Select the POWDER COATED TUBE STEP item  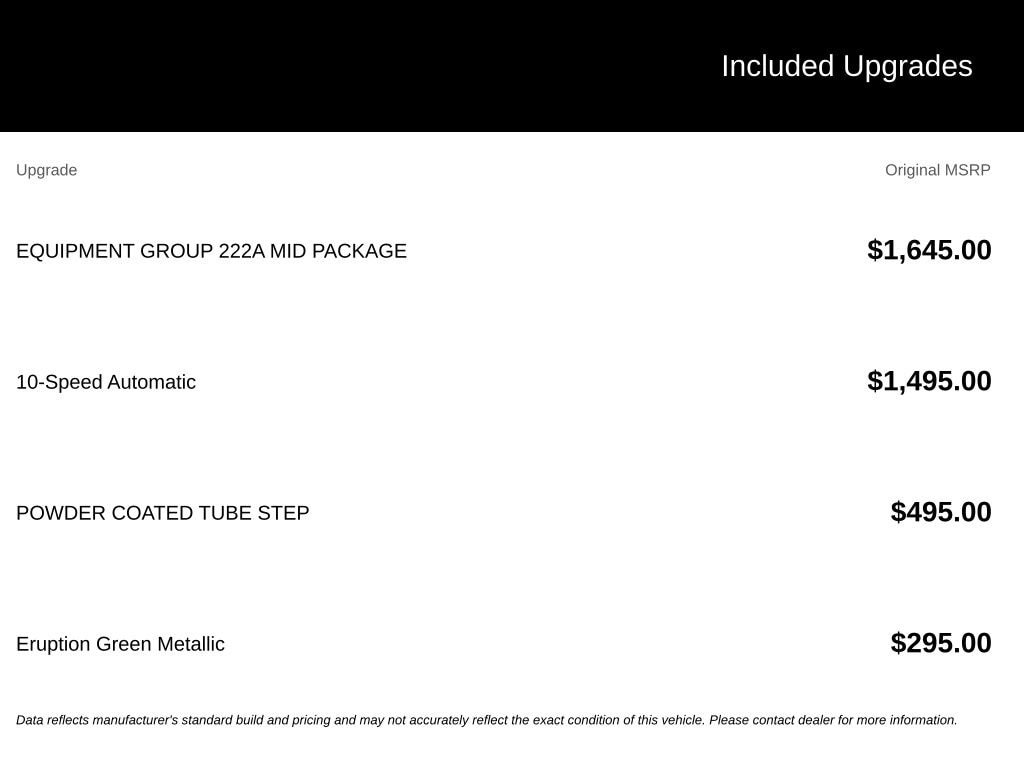pos(163,513)
